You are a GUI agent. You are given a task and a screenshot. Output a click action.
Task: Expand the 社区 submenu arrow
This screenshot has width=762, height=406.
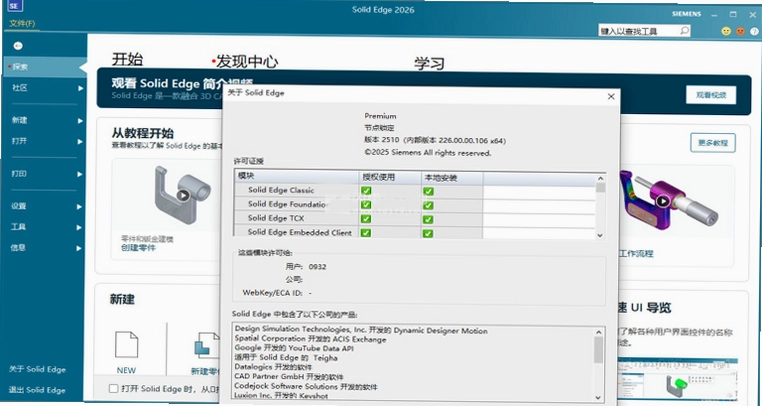click(80, 88)
